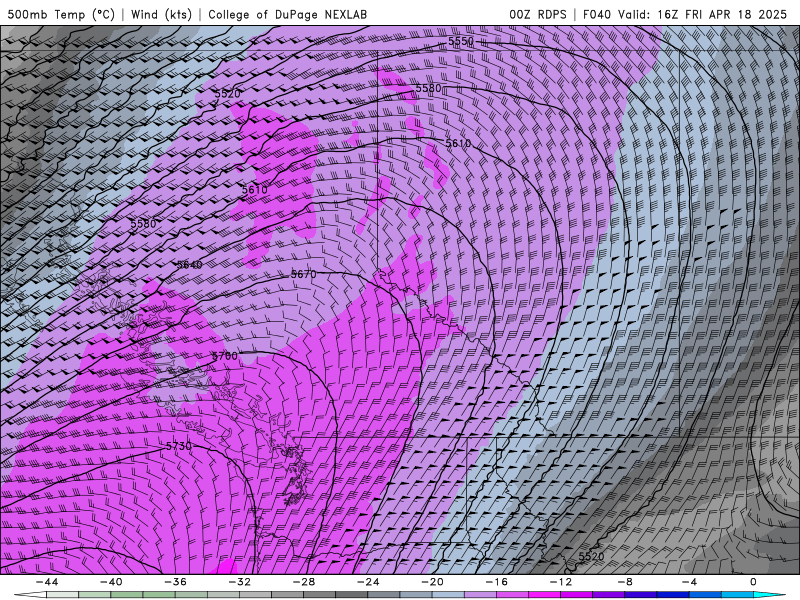Click the 'F040' forecast hour text

click(597, 14)
